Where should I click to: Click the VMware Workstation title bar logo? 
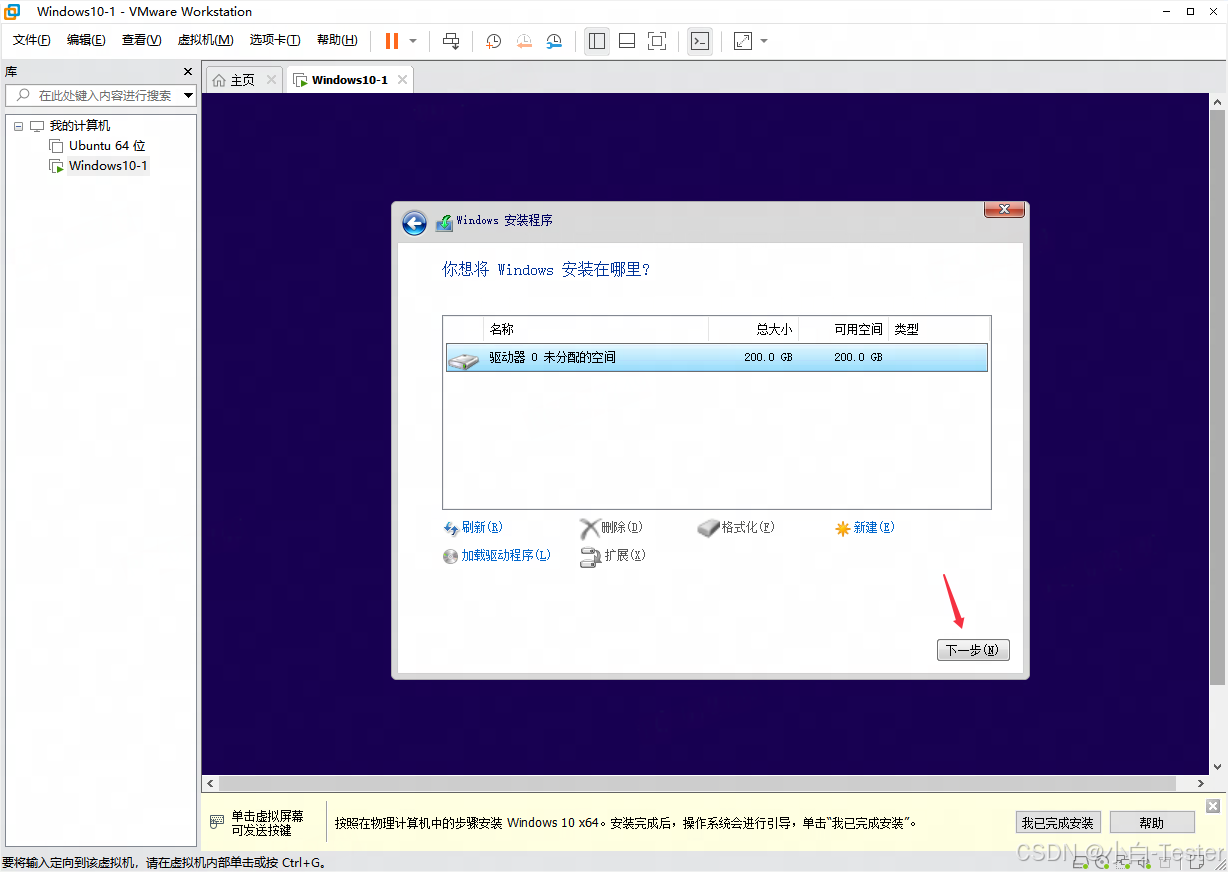[x=13, y=12]
